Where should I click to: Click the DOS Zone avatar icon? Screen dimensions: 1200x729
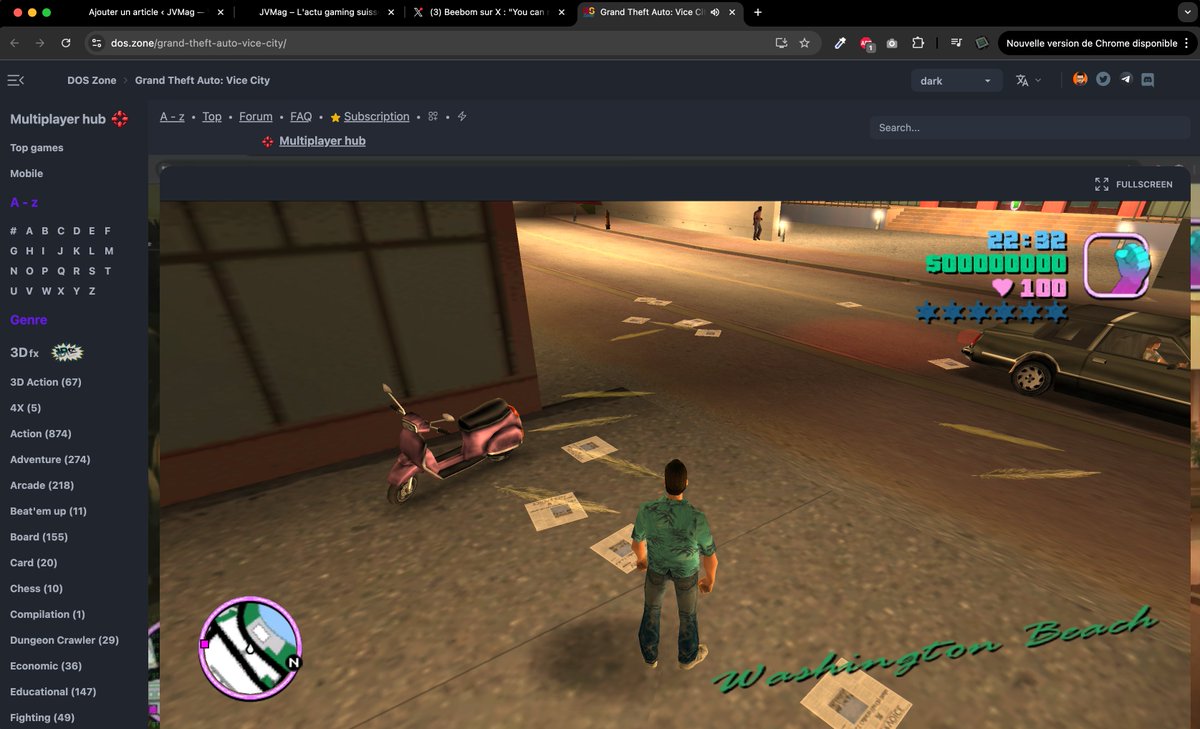tap(1079, 78)
